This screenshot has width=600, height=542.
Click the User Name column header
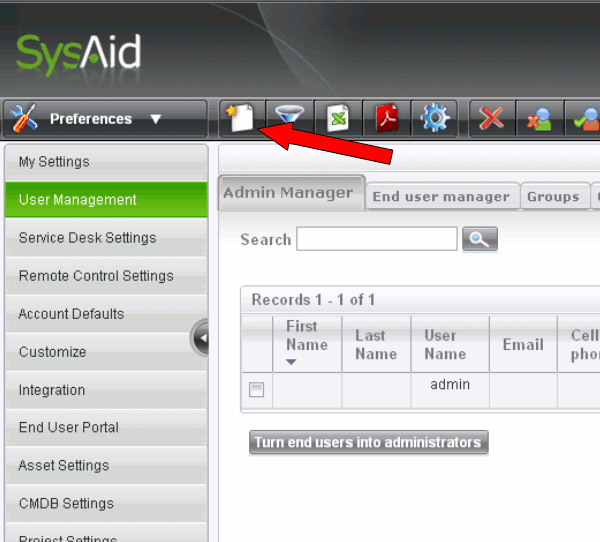tap(445, 345)
